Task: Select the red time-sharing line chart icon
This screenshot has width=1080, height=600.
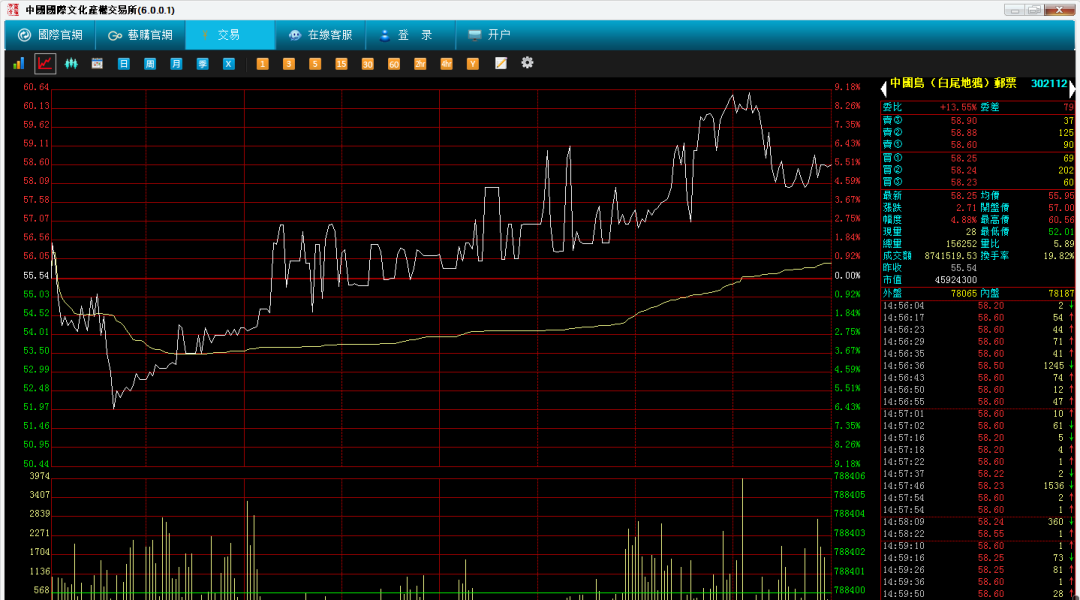Action: click(x=45, y=63)
